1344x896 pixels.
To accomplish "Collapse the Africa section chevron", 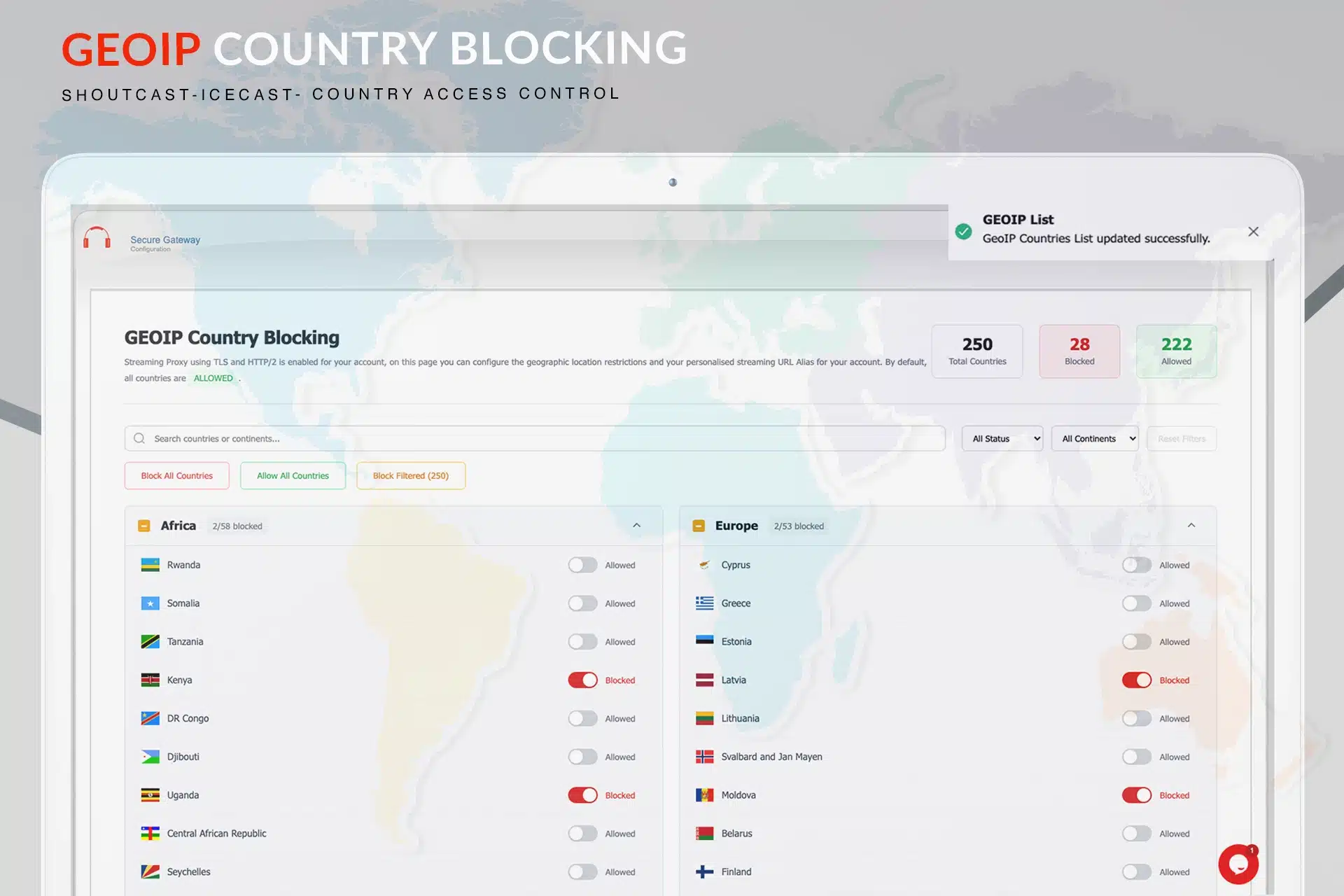I will [636, 526].
